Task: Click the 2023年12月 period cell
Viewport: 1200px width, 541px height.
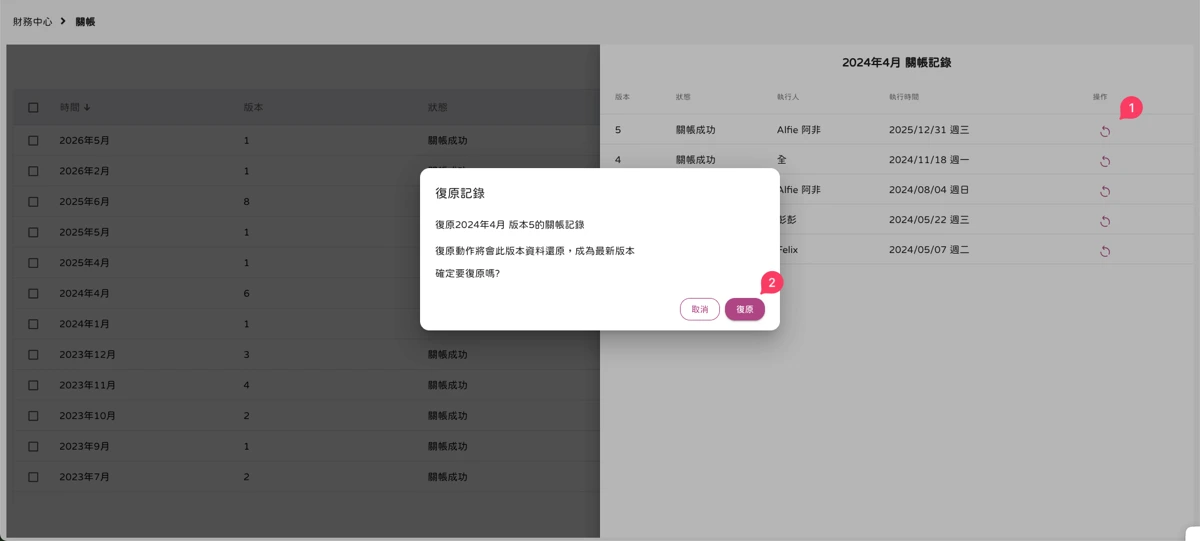Action: (87, 355)
